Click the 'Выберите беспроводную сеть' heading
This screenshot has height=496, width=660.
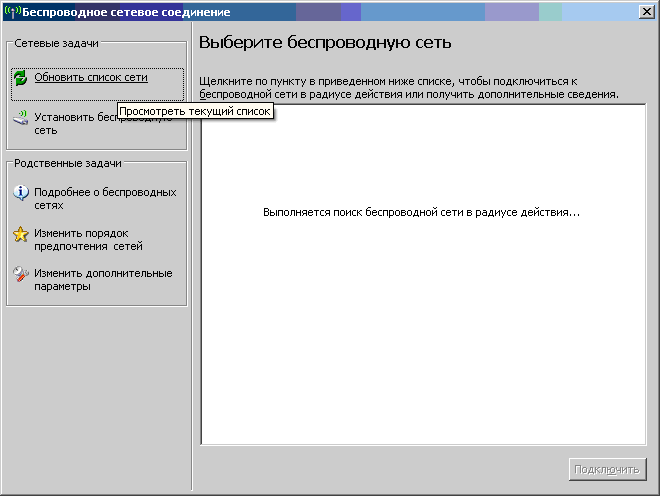[x=325, y=43]
